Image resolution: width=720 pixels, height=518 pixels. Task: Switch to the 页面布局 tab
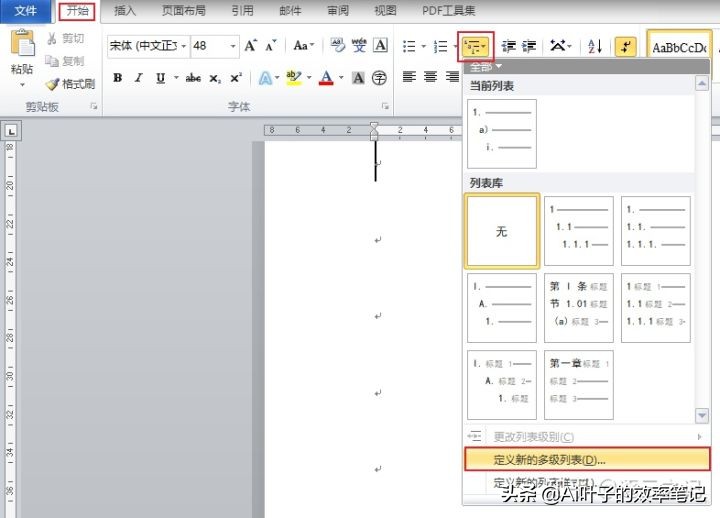(x=184, y=11)
